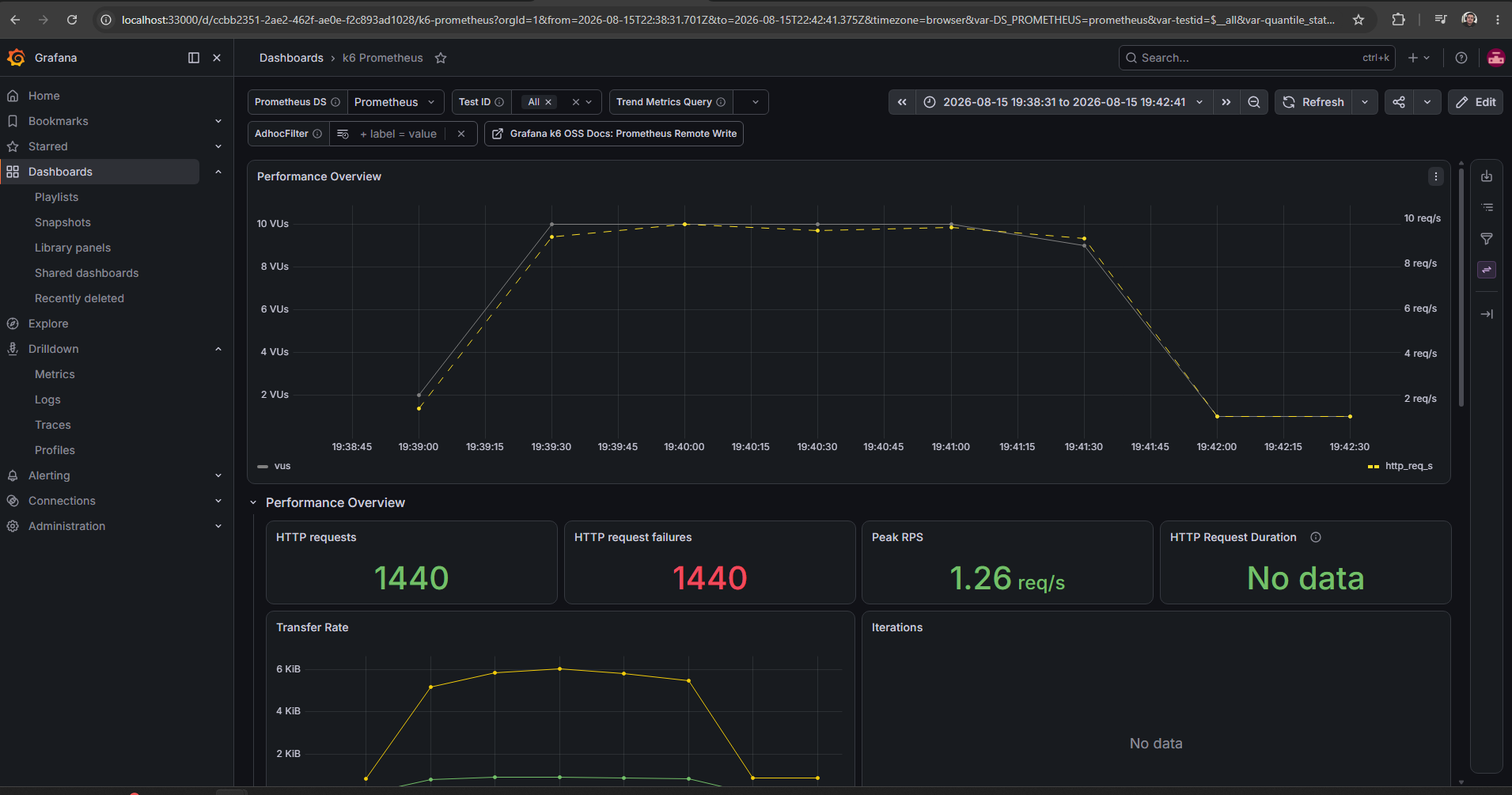1512x795 pixels.
Task: Open Recently deleted dashboards
Action: click(79, 298)
